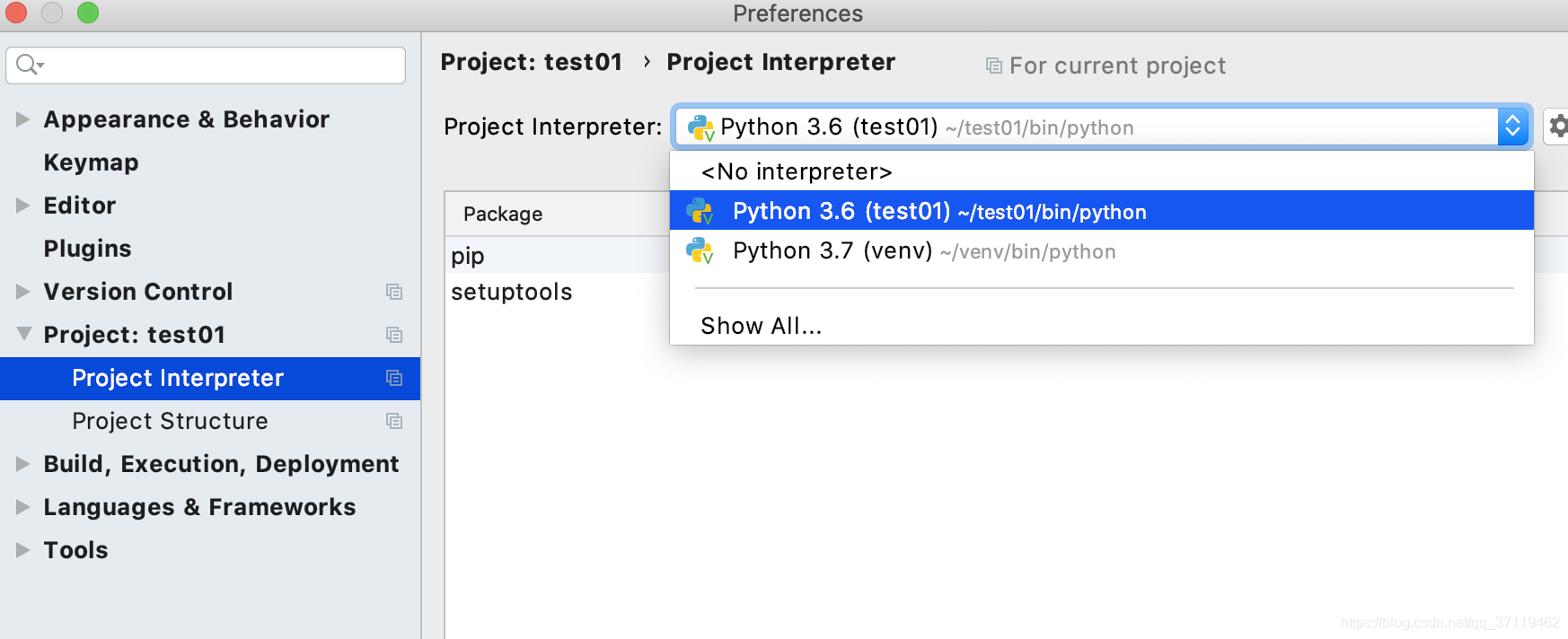Click project-level icon next to Project: test01
This screenshot has width=1568, height=639.
(393, 335)
